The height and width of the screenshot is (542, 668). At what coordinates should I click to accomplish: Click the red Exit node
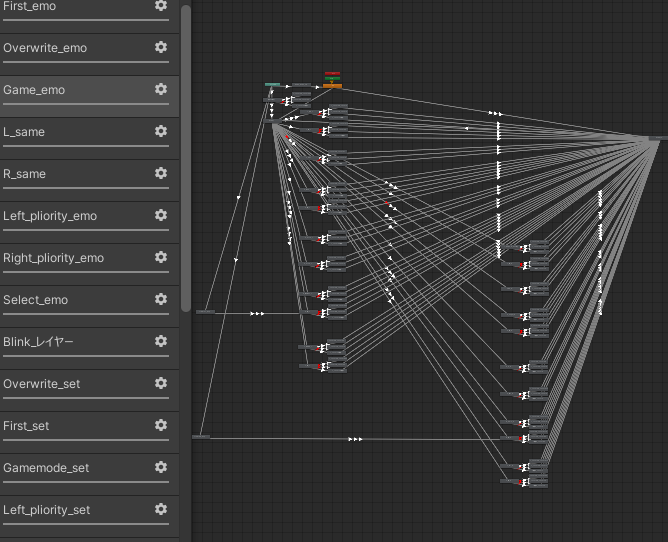tap(332, 74)
